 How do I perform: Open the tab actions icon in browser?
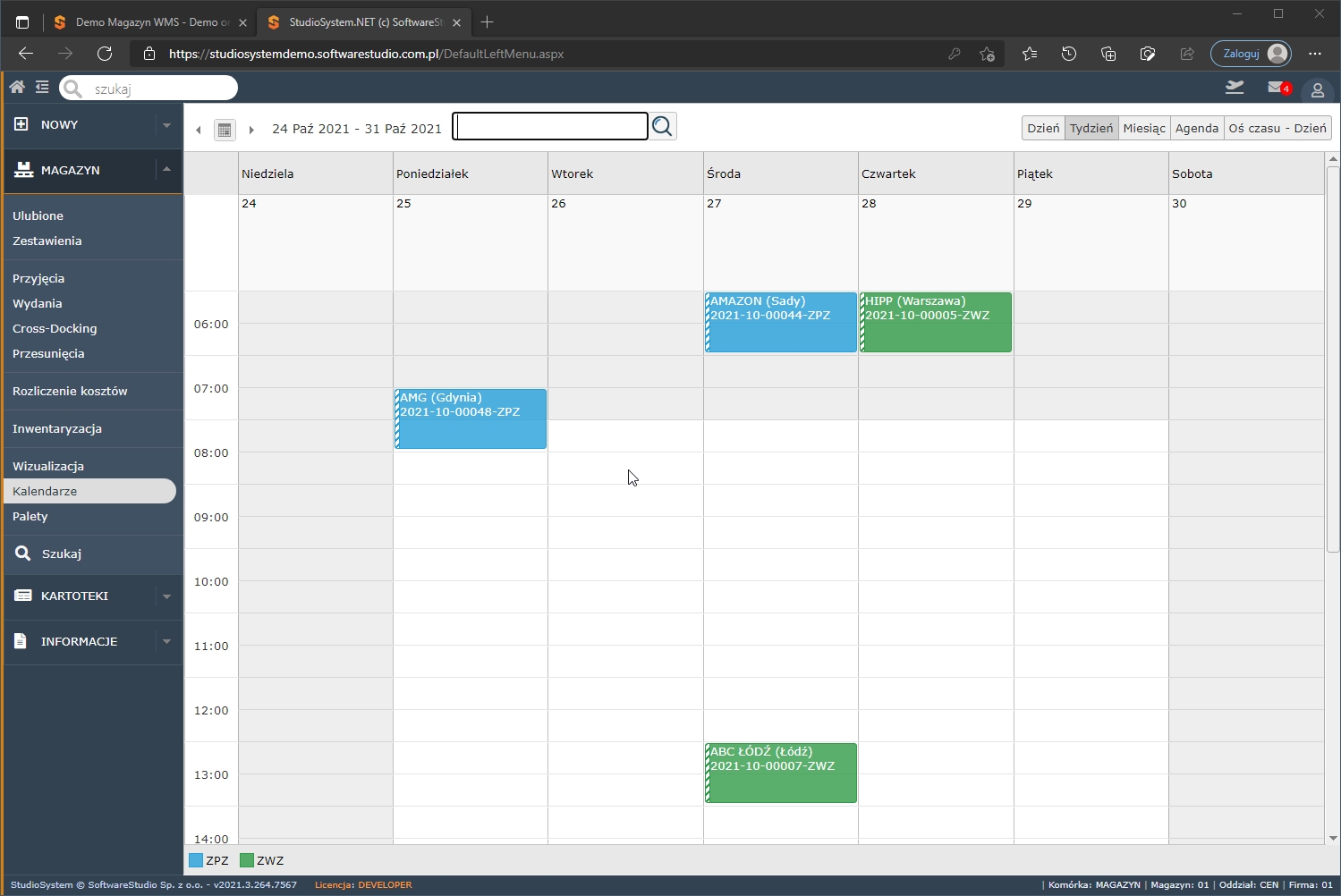[22, 22]
